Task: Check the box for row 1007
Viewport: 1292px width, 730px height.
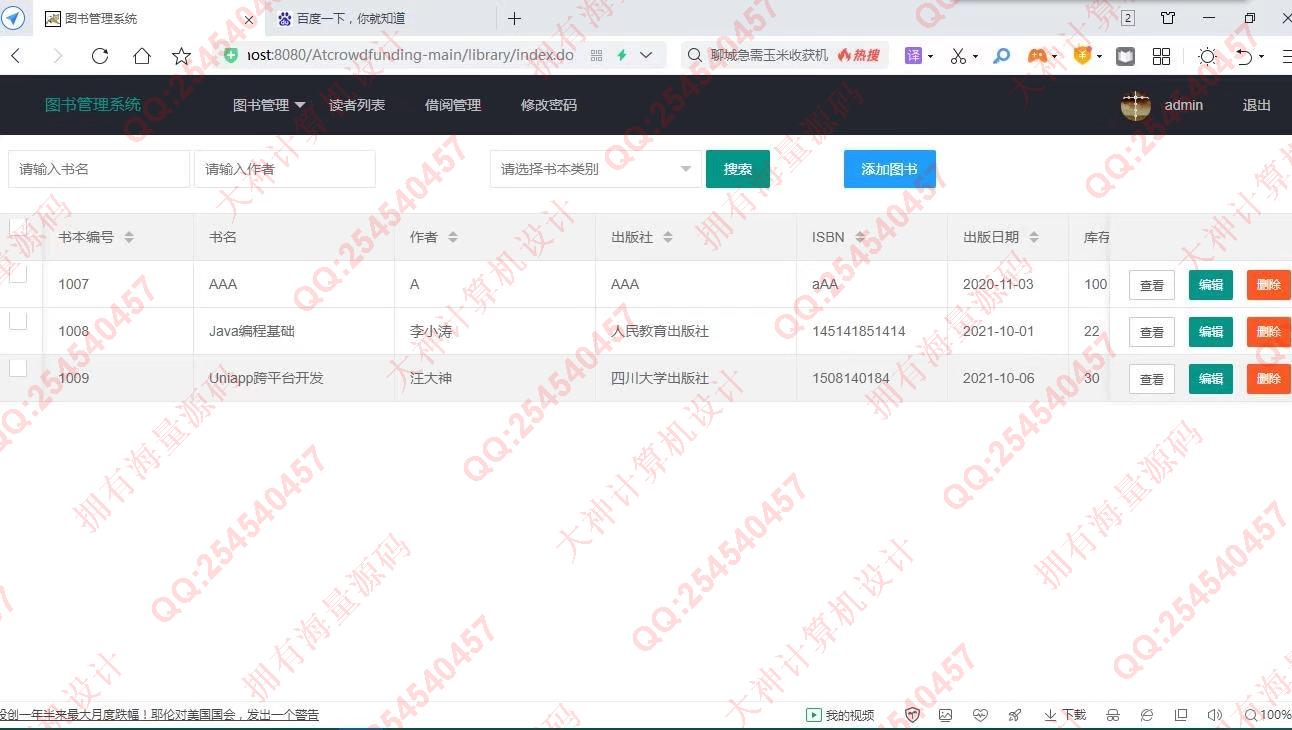Action: [x=18, y=274]
